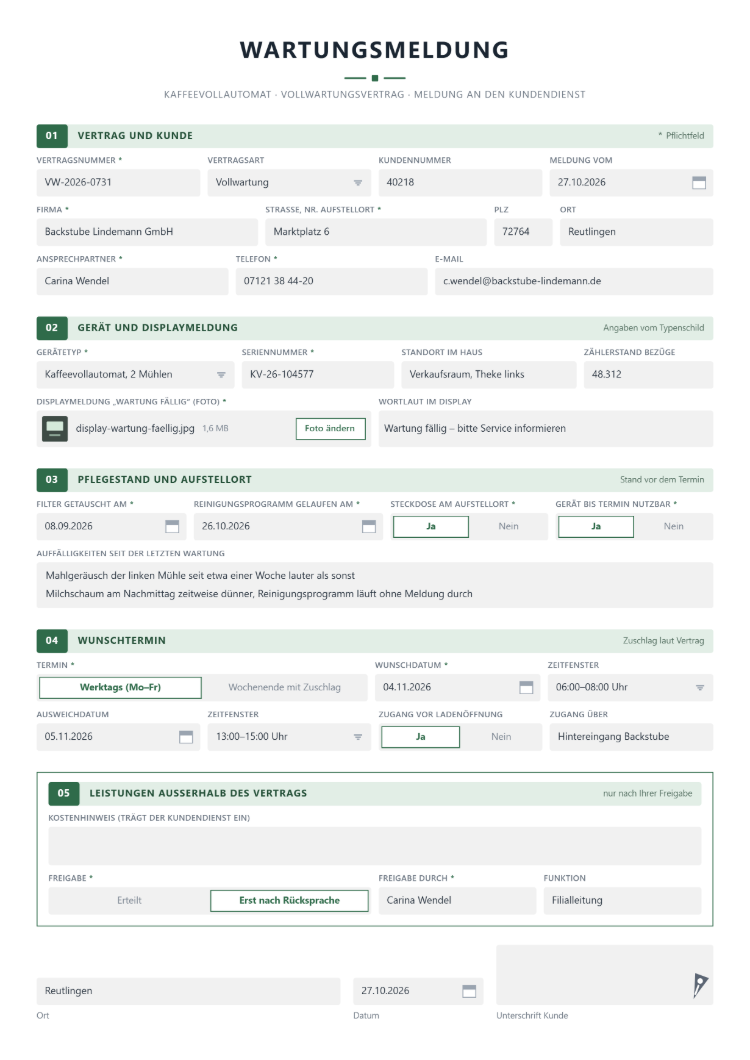Select Ja for Steckdose am Aufstellort
This screenshot has width=750, height=1060.
(431, 527)
